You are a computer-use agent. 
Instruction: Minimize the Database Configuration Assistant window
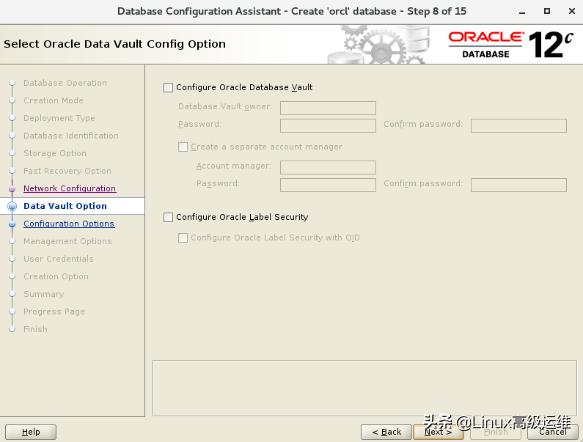coord(522,12)
